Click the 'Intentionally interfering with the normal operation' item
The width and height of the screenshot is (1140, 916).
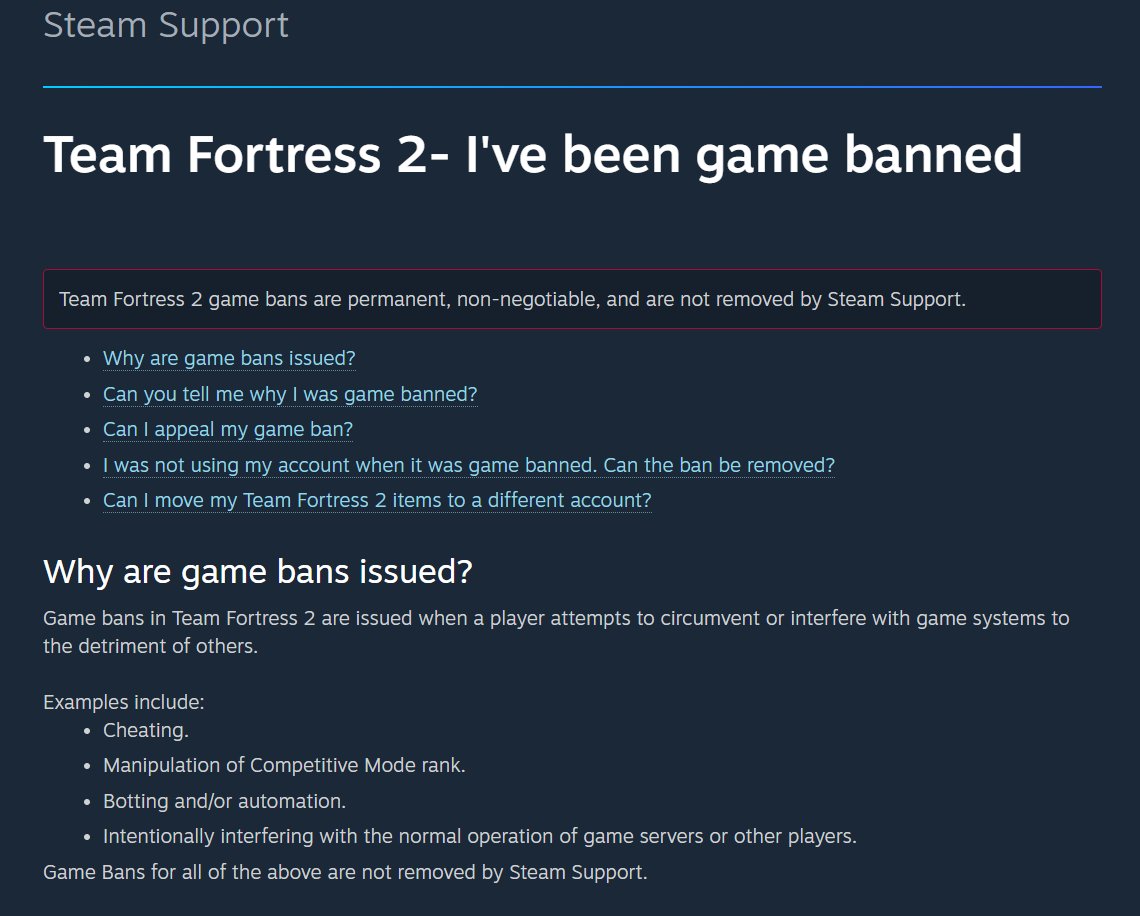(x=479, y=836)
